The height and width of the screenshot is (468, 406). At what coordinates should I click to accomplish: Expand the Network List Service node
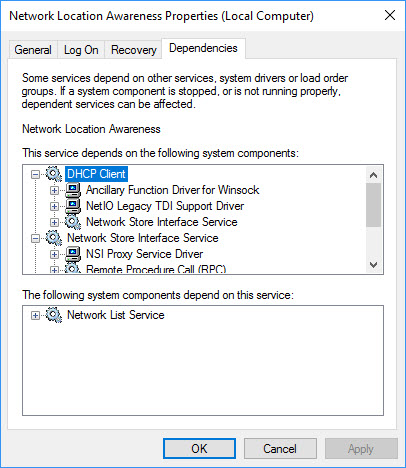[x=35, y=315]
